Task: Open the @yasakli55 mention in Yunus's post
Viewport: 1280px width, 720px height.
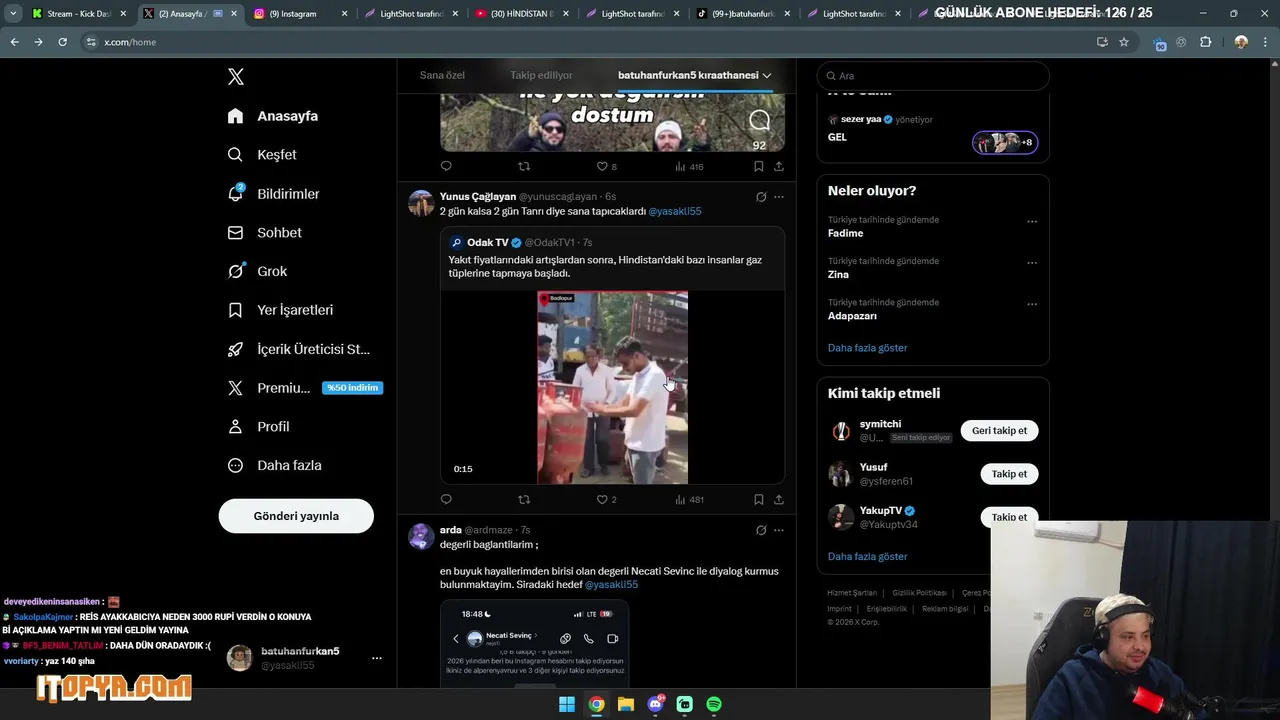Action: [x=675, y=211]
